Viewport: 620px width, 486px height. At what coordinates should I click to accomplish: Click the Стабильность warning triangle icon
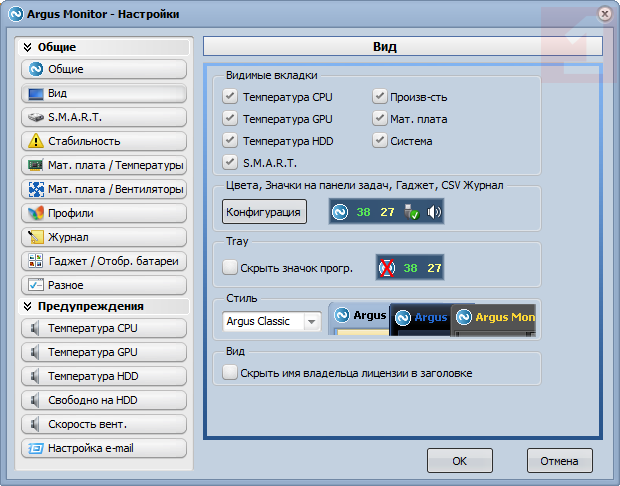pyautogui.click(x=36, y=141)
